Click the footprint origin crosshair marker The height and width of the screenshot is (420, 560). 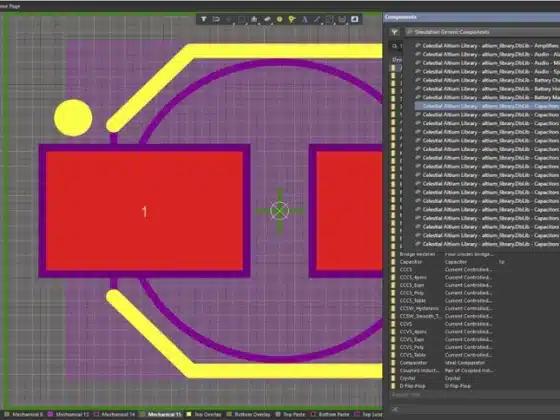click(280, 211)
